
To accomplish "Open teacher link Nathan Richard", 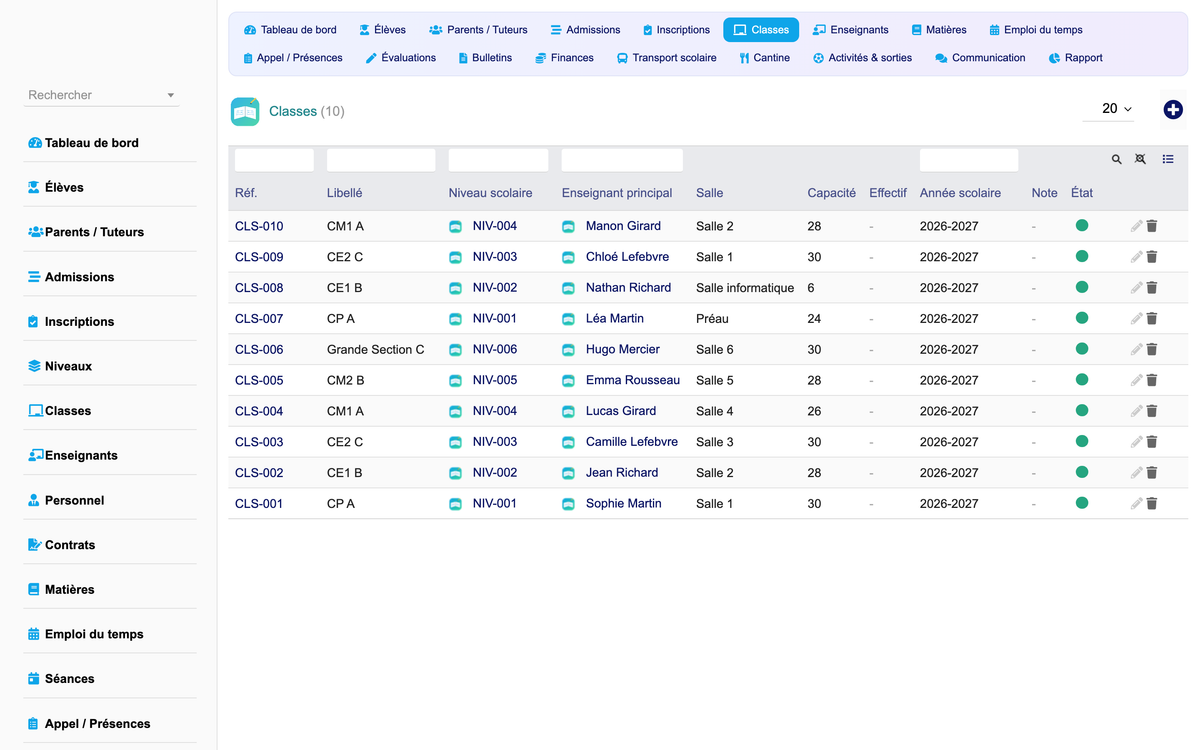I will point(628,288).
